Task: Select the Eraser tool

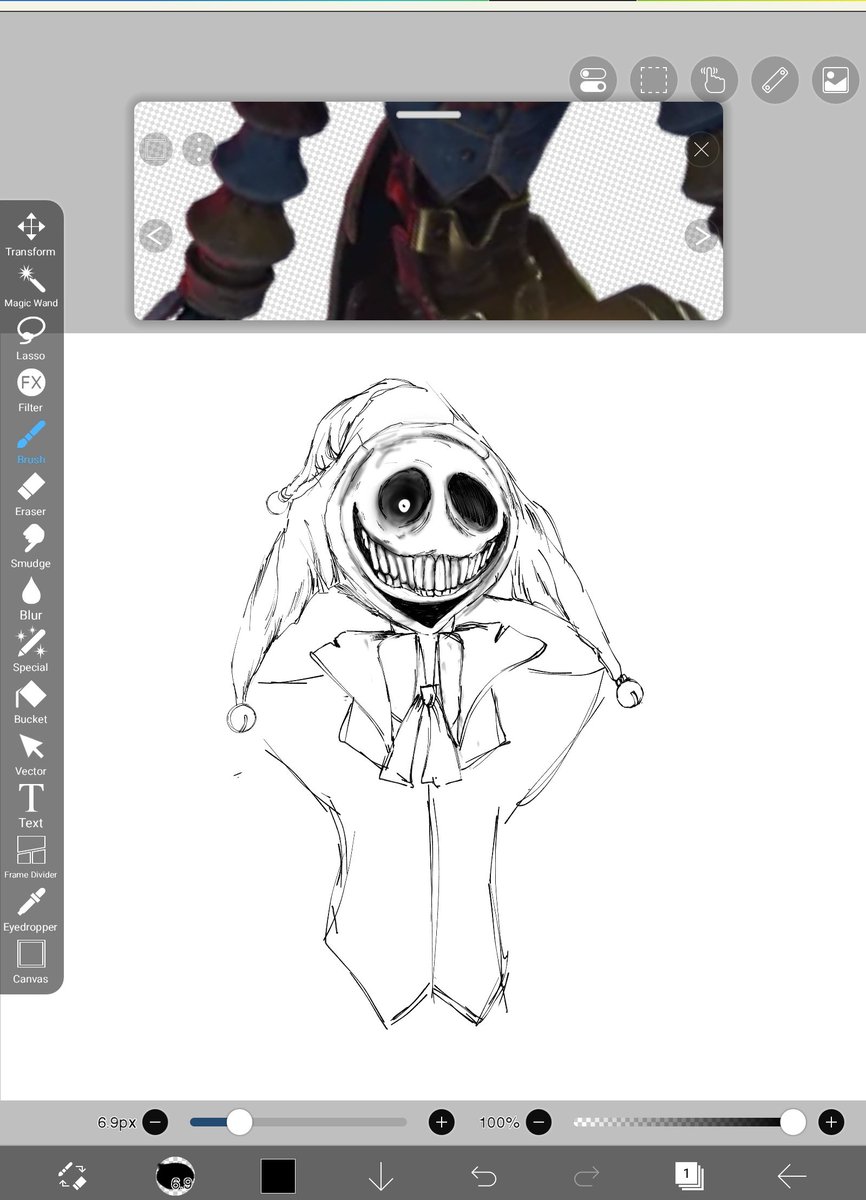Action: [31, 495]
